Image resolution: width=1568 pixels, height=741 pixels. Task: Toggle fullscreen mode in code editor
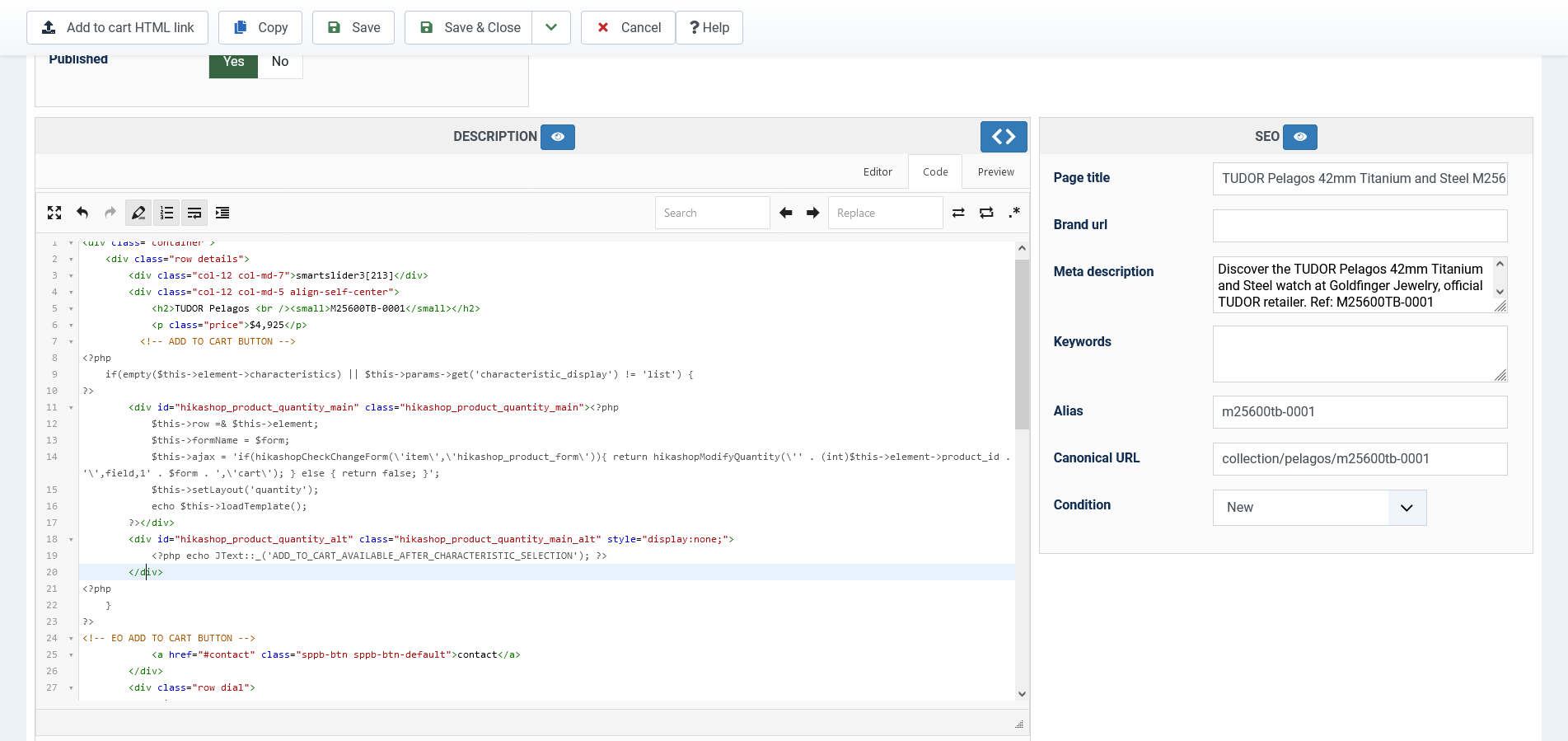(54, 213)
